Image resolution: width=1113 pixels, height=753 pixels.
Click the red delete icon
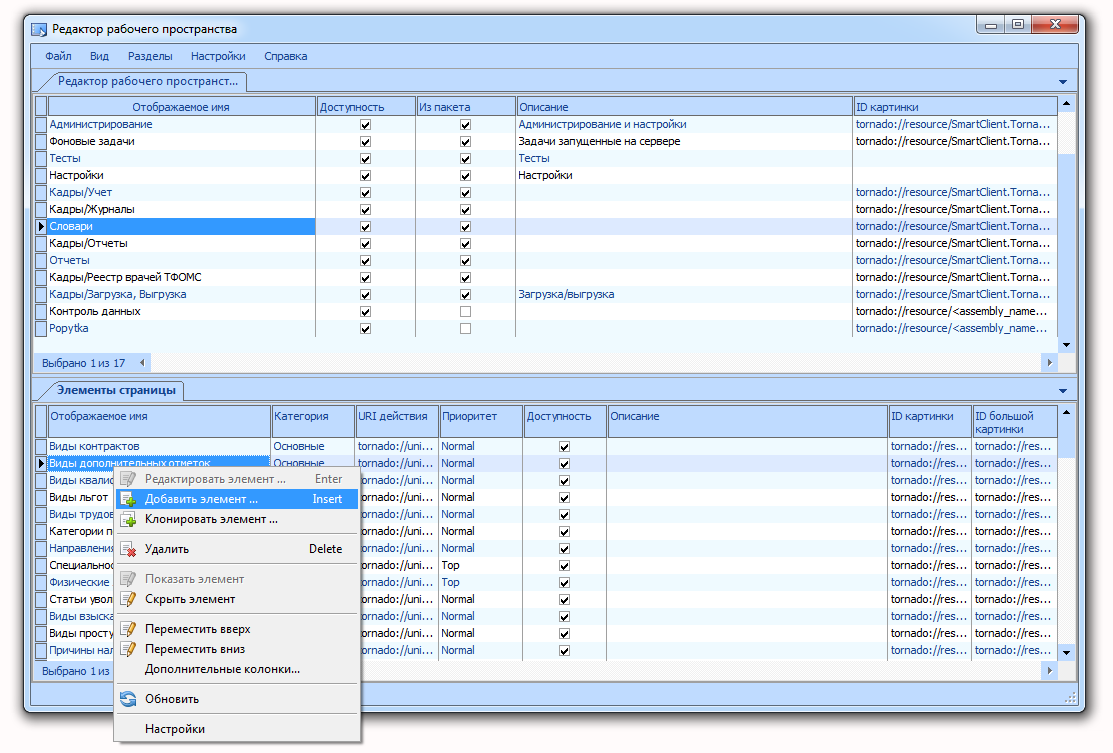[128, 549]
